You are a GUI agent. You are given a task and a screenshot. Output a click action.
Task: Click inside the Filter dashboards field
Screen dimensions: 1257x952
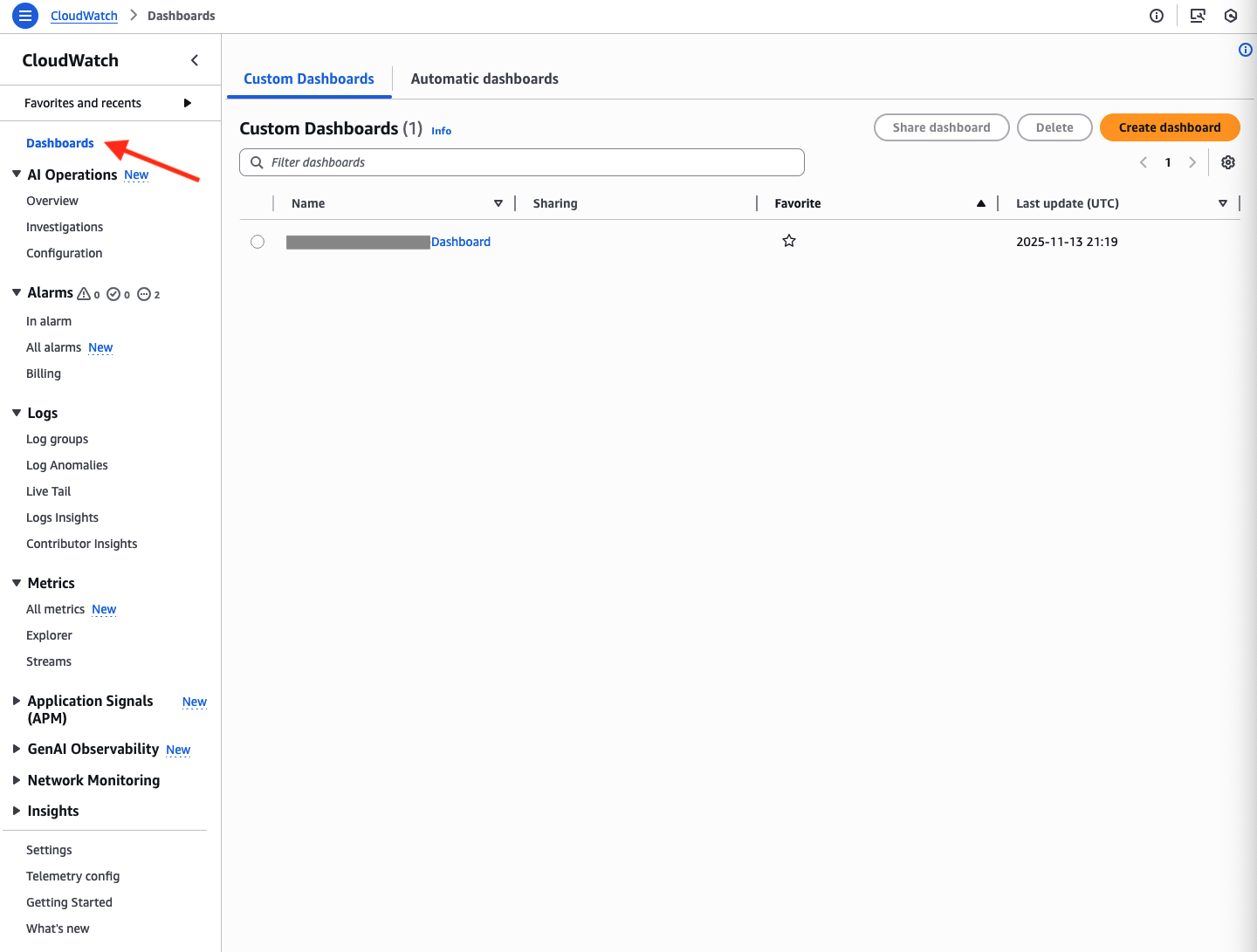coord(522,162)
